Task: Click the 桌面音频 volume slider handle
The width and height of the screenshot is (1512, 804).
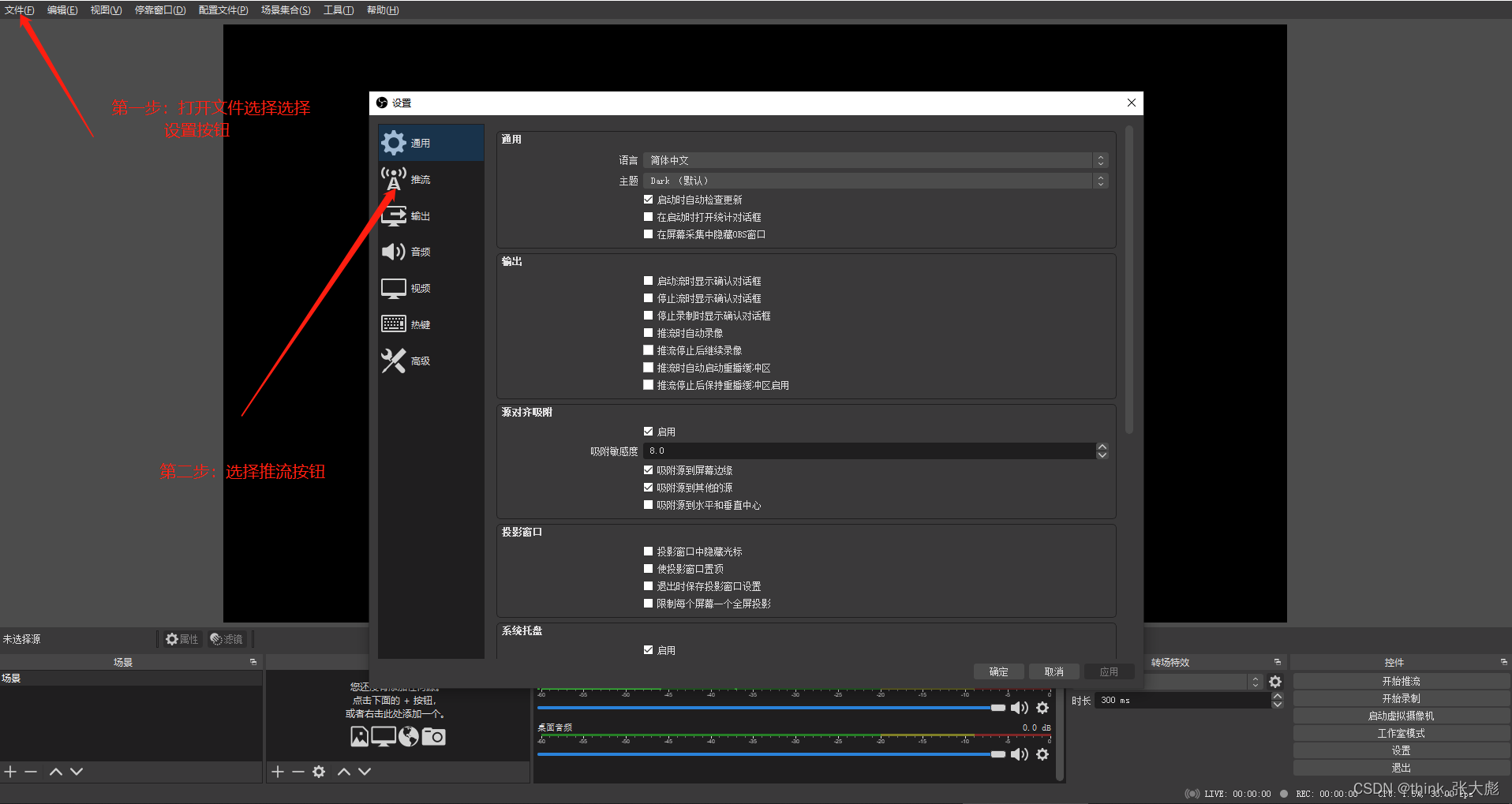Action: point(998,754)
